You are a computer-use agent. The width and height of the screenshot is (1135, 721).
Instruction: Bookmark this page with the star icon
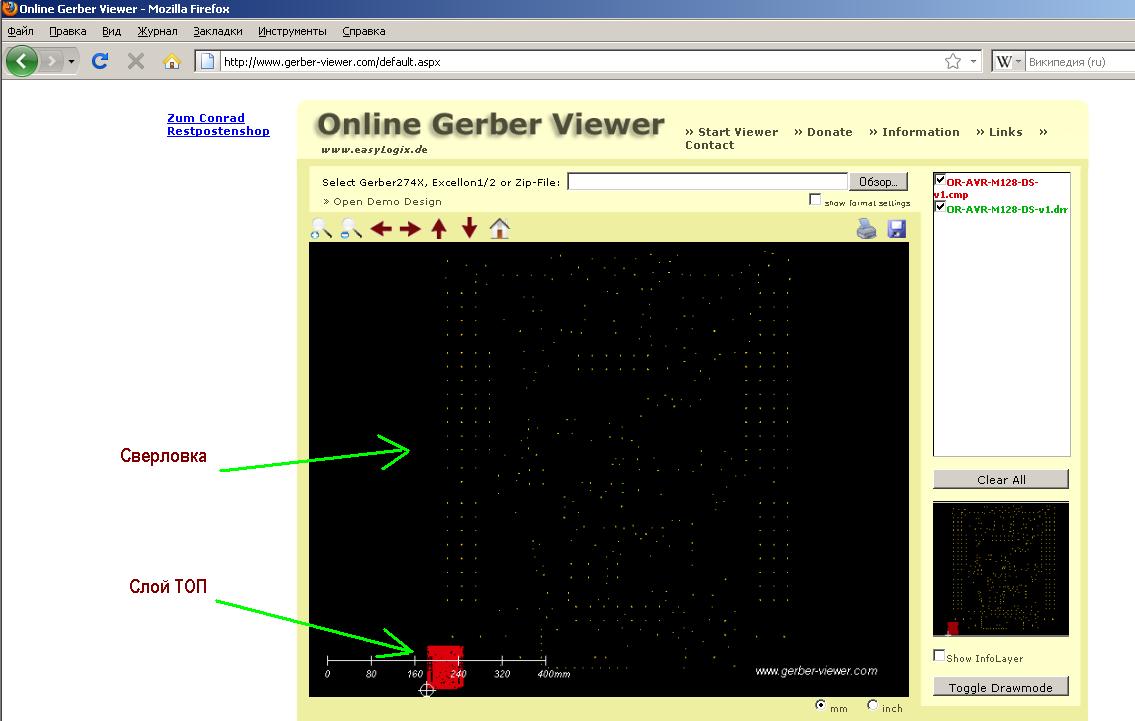[x=953, y=62]
